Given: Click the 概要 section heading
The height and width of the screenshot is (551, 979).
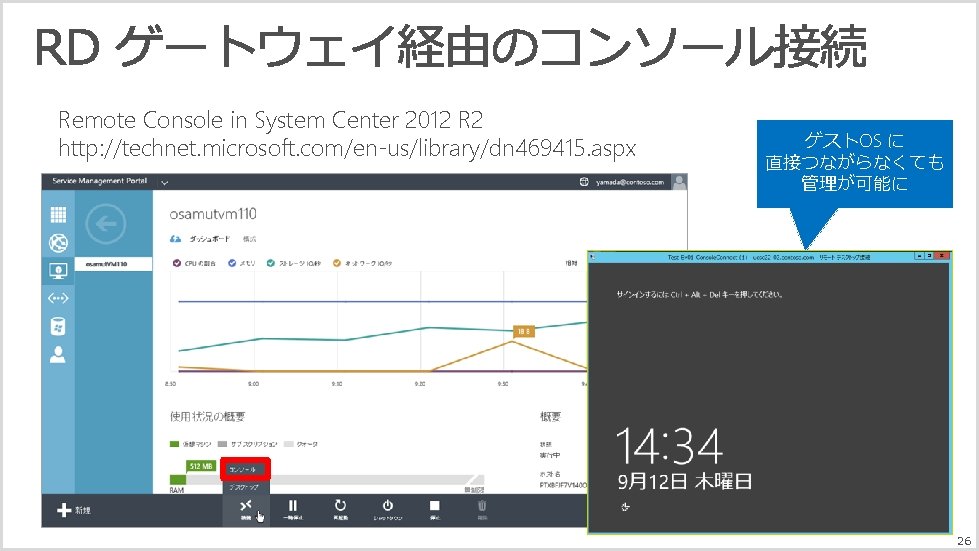Looking at the screenshot, I should pyautogui.click(x=550, y=416).
